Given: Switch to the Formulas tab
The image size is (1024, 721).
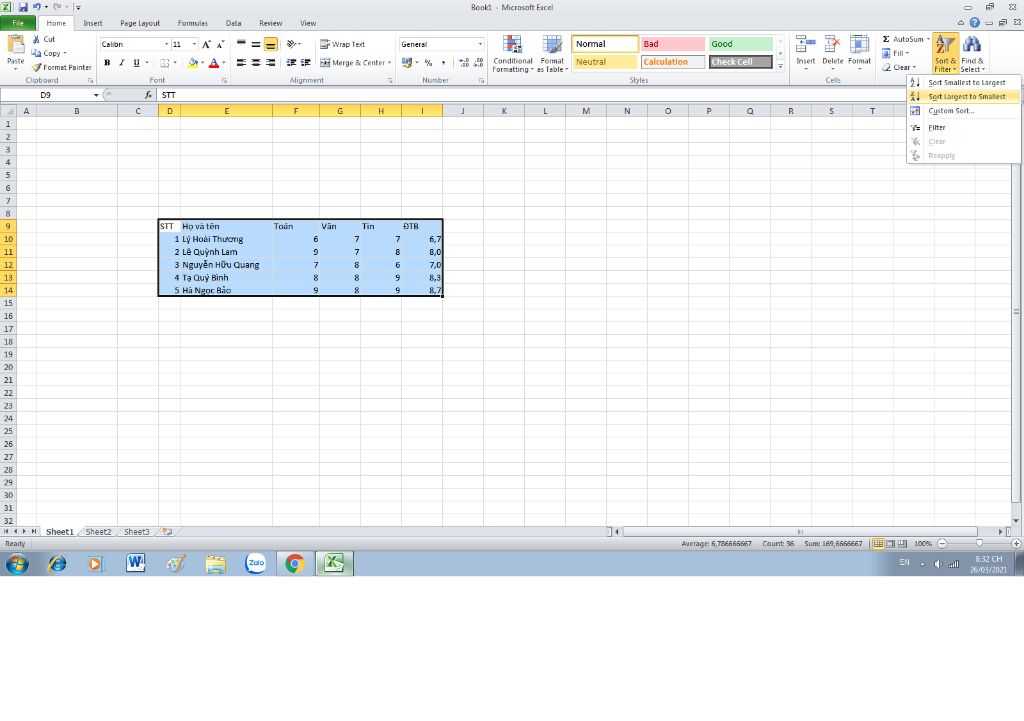Looking at the screenshot, I should coord(193,23).
